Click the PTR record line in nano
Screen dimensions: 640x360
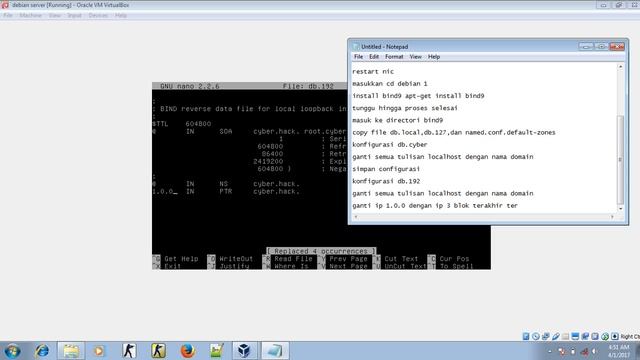pos(226,191)
